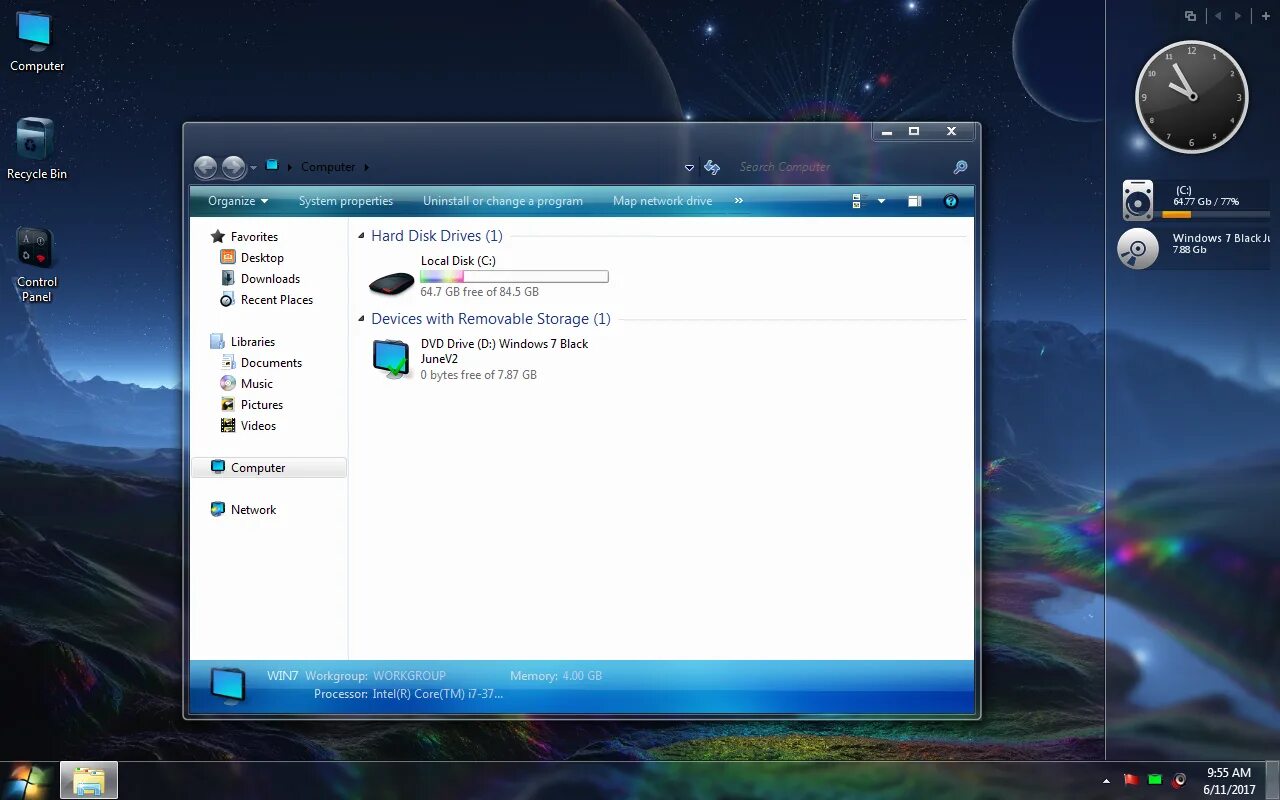The width and height of the screenshot is (1280, 800).
Task: Click Uninstall or change a program
Action: [x=503, y=200]
